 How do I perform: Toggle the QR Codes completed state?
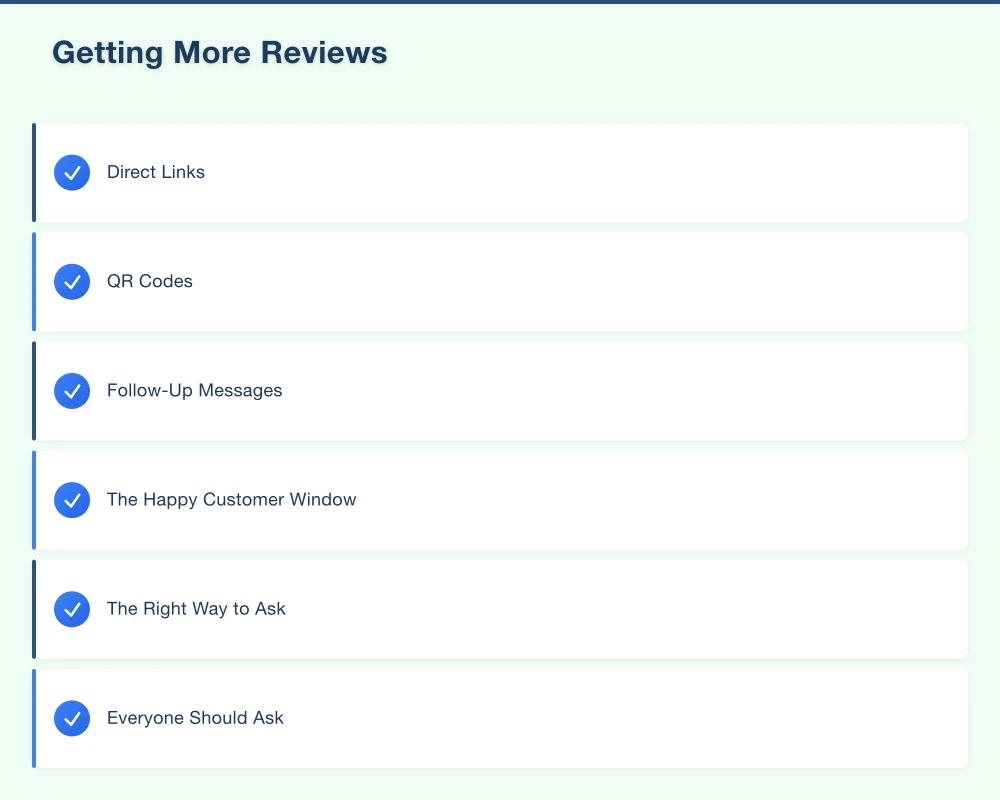(72, 281)
